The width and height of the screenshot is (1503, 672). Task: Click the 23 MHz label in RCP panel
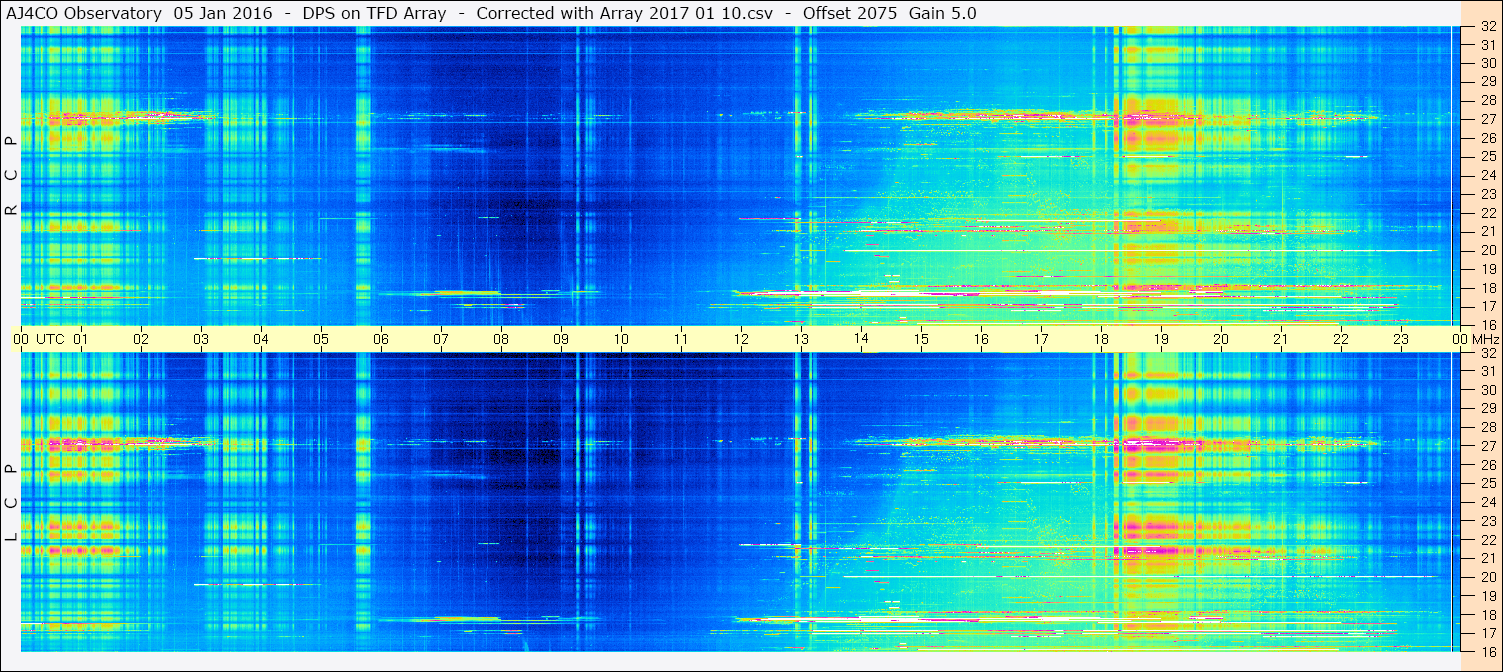coord(1487,194)
